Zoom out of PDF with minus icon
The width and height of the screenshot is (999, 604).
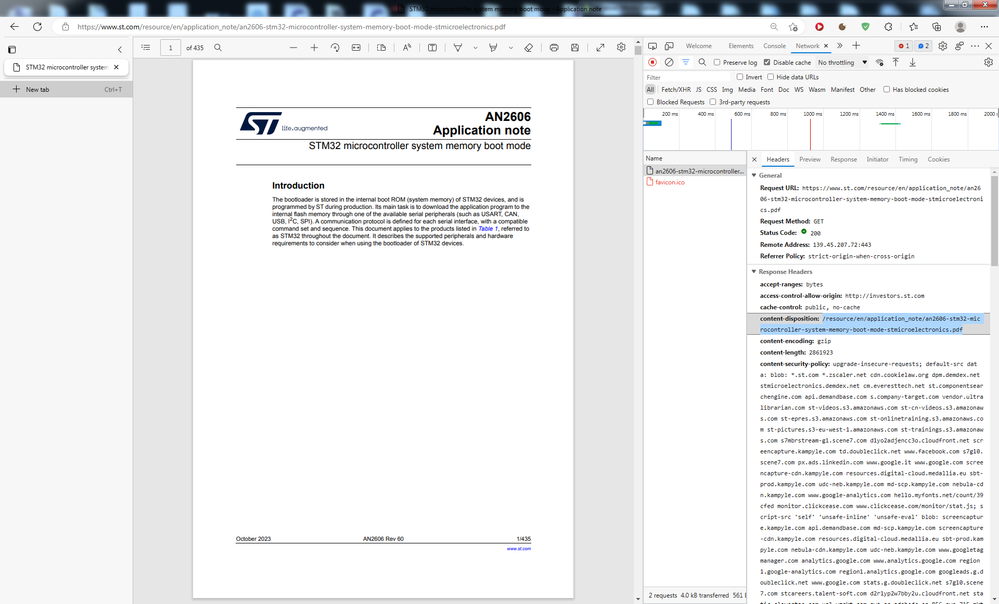click(293, 47)
